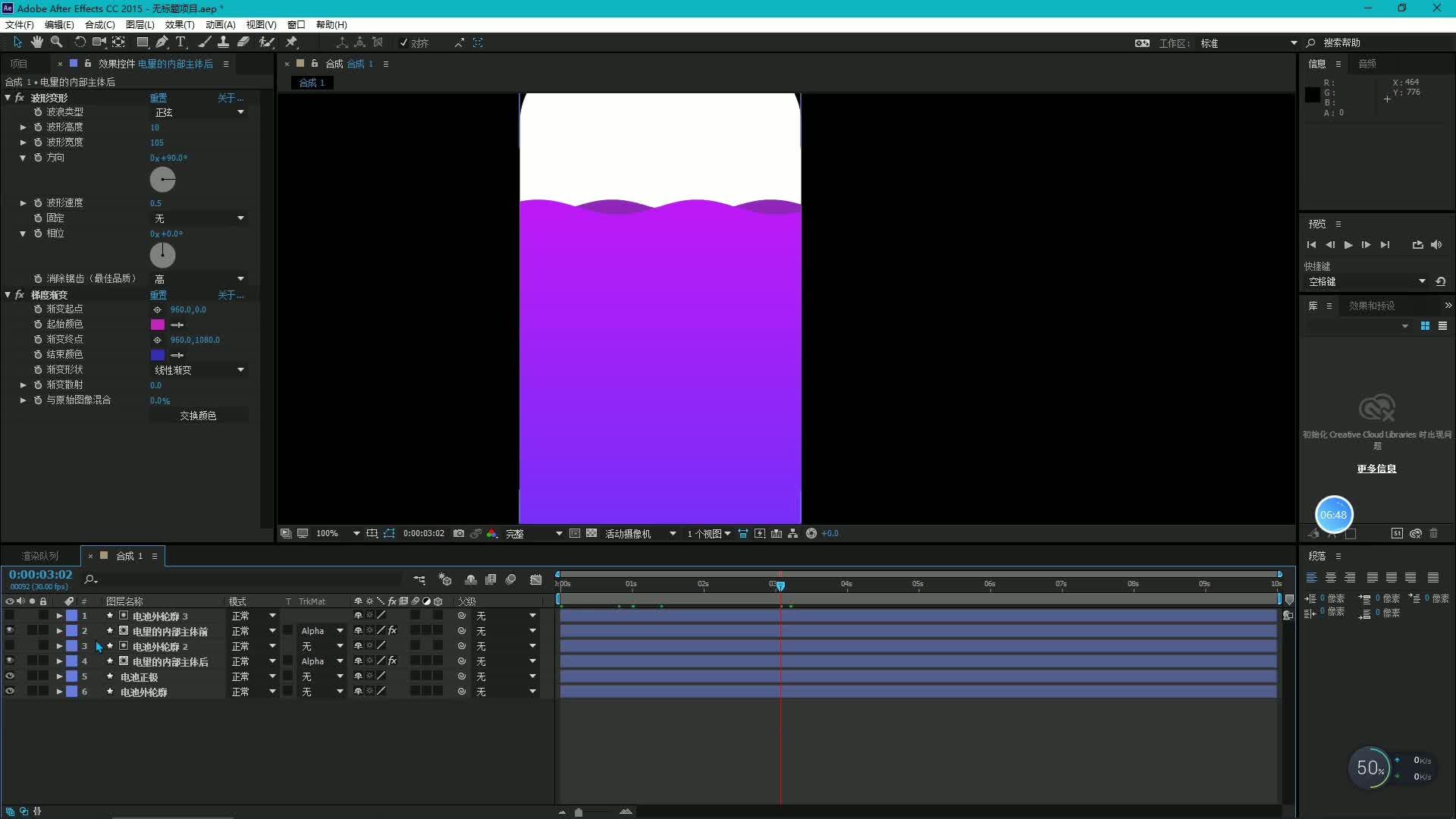Click the 方向 angle dial
This screenshot has width=1456, height=819.
click(x=162, y=180)
